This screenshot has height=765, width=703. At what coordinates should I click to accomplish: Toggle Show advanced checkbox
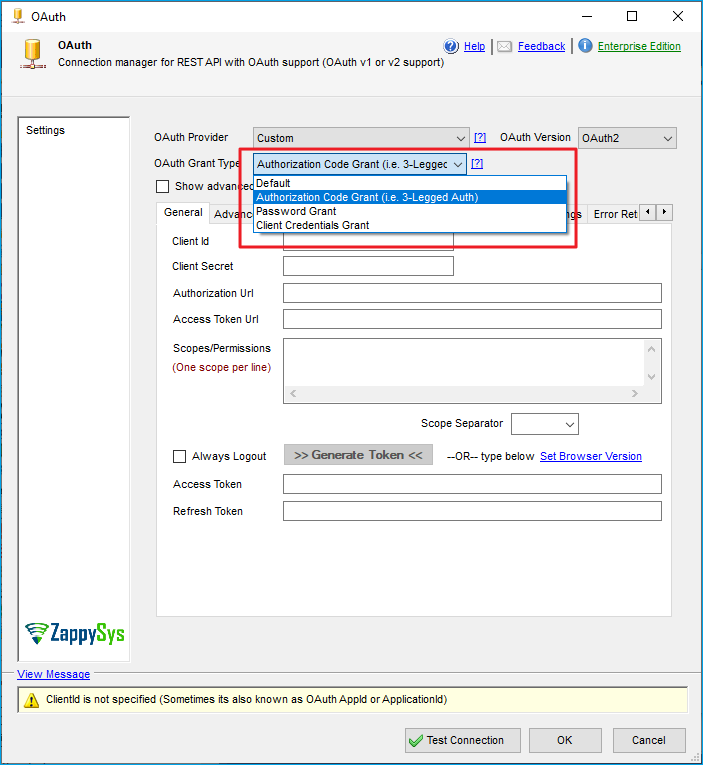[x=162, y=186]
